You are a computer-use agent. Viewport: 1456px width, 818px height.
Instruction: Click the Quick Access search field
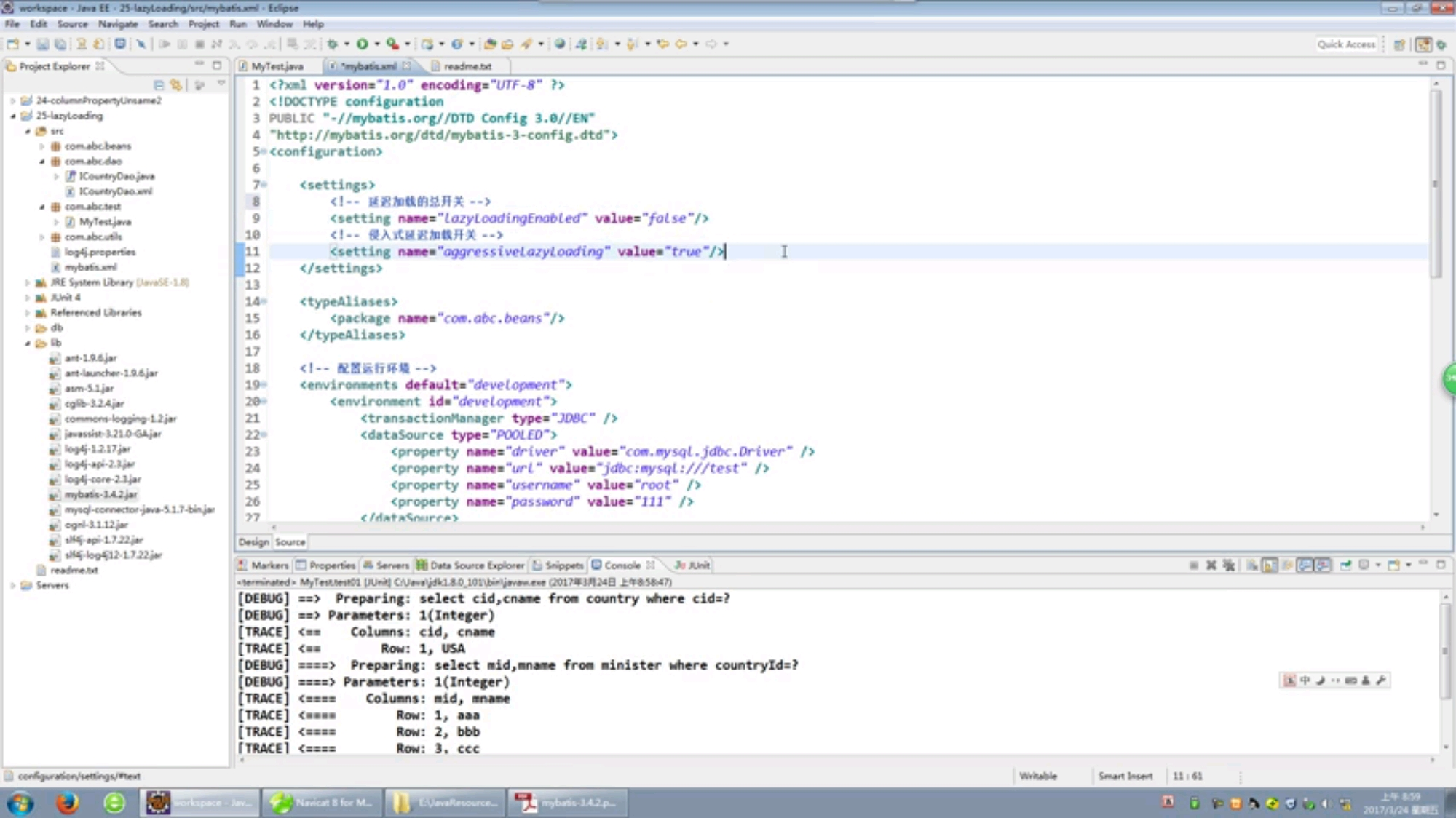(x=1346, y=44)
